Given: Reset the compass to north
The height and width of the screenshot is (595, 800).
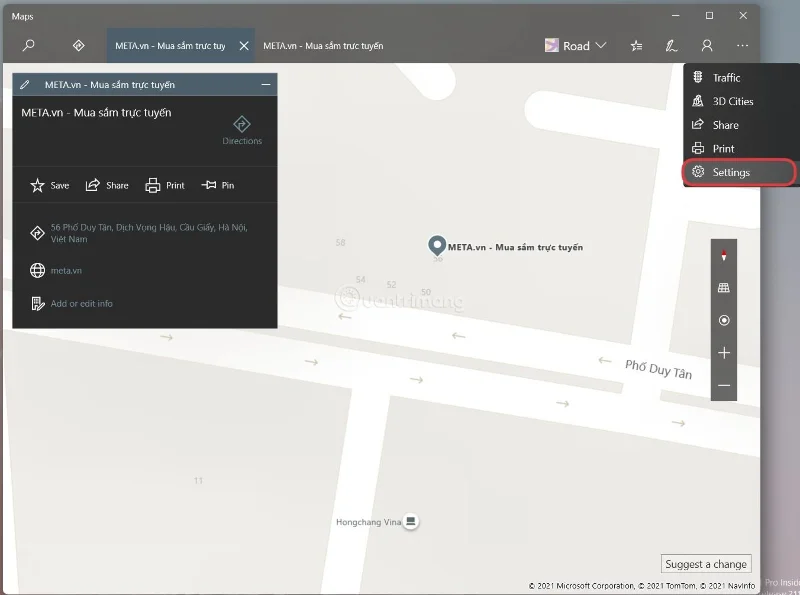Looking at the screenshot, I should pos(723,255).
